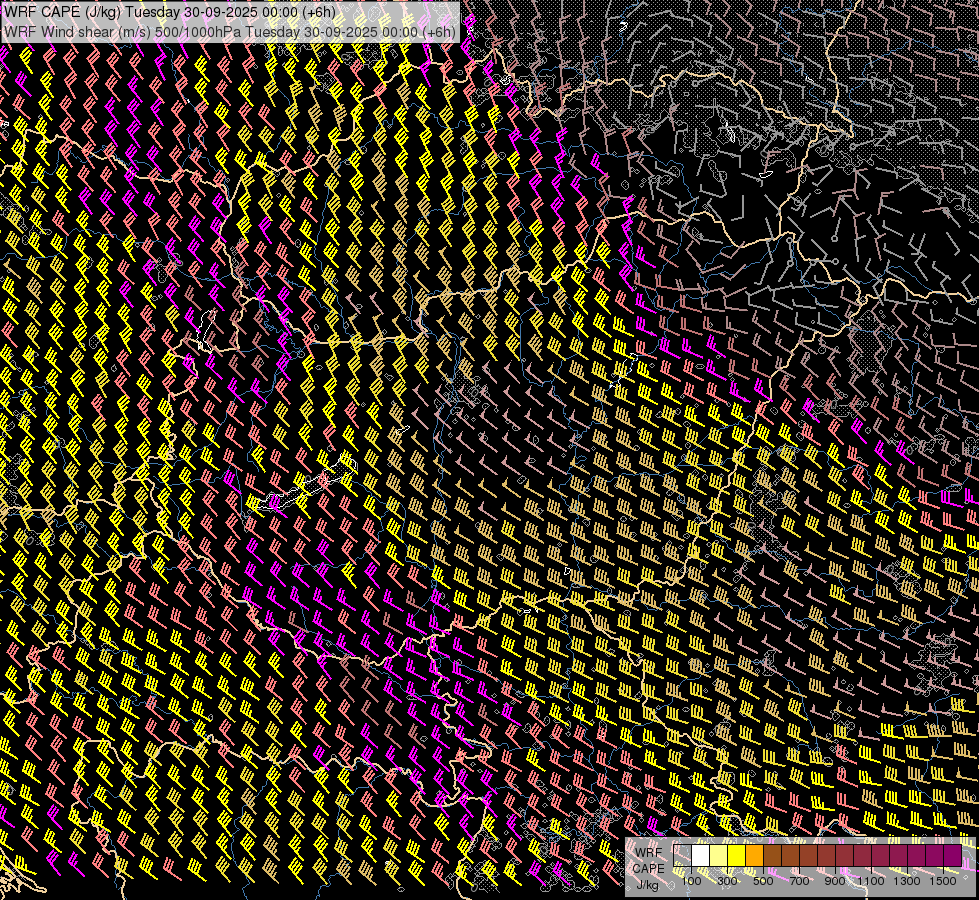Click the rightmost purple CAPE legend swatch
979x900 pixels.
(952, 856)
